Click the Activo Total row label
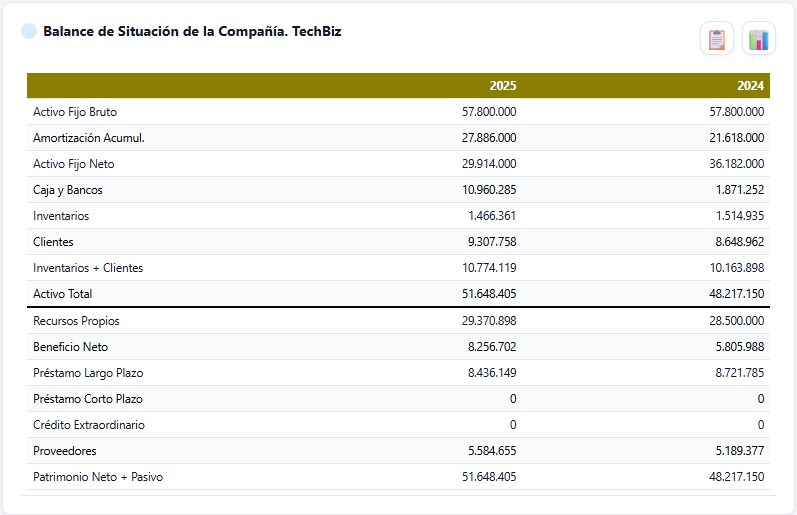 point(63,293)
